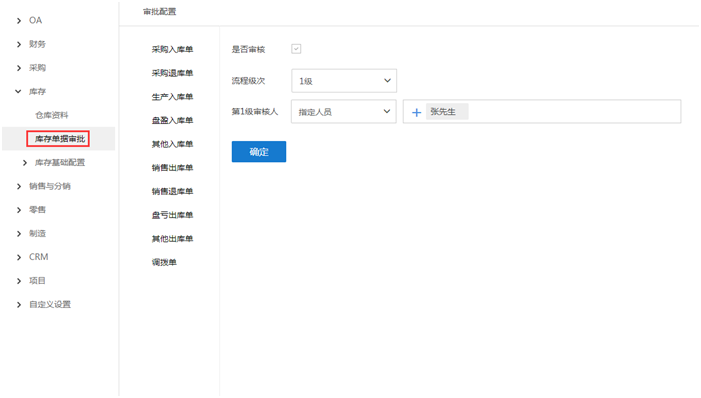Expand the 销售与分销 menu chevron

(x=18, y=186)
